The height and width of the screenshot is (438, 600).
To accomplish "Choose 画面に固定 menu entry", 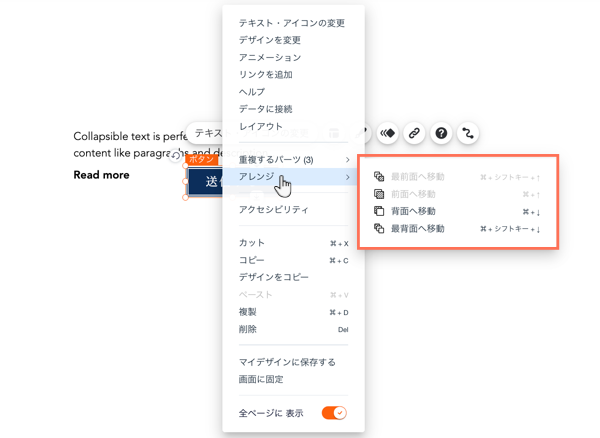I will point(261,379).
